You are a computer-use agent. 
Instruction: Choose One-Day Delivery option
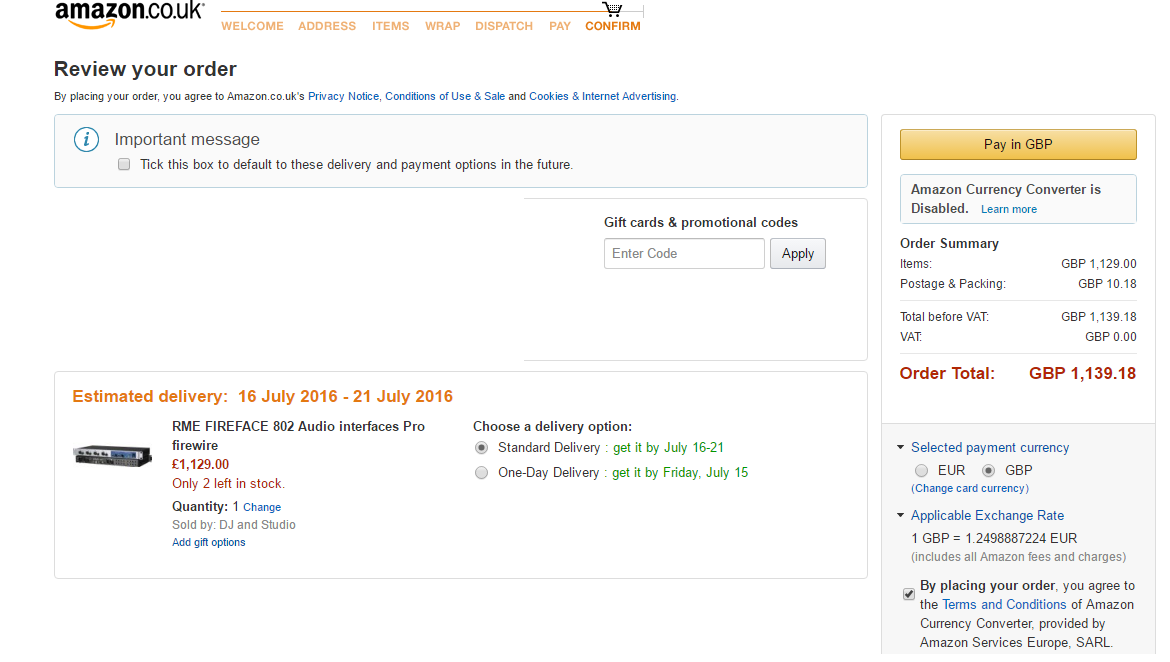pos(482,473)
